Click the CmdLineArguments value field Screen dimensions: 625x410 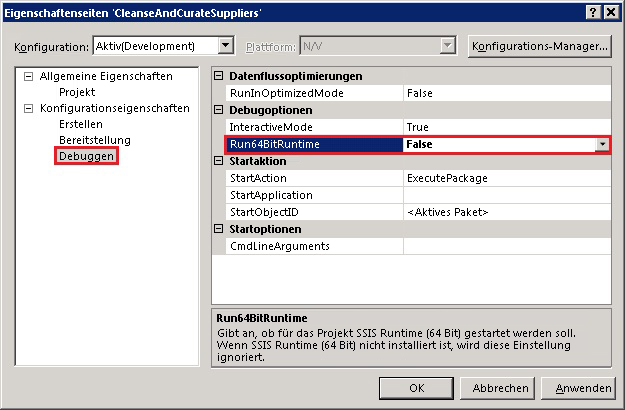pyautogui.click(x=507, y=246)
